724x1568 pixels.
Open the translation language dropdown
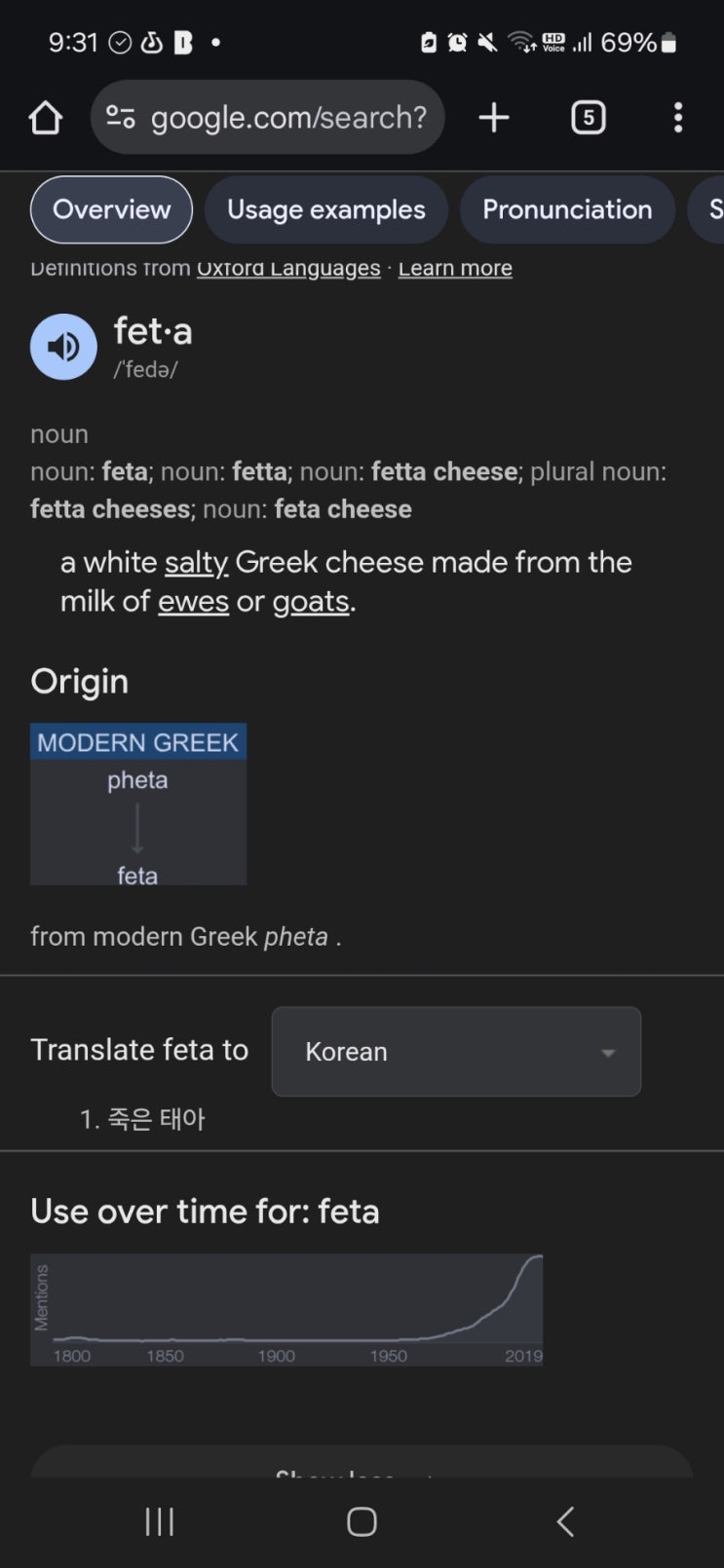pos(607,1052)
